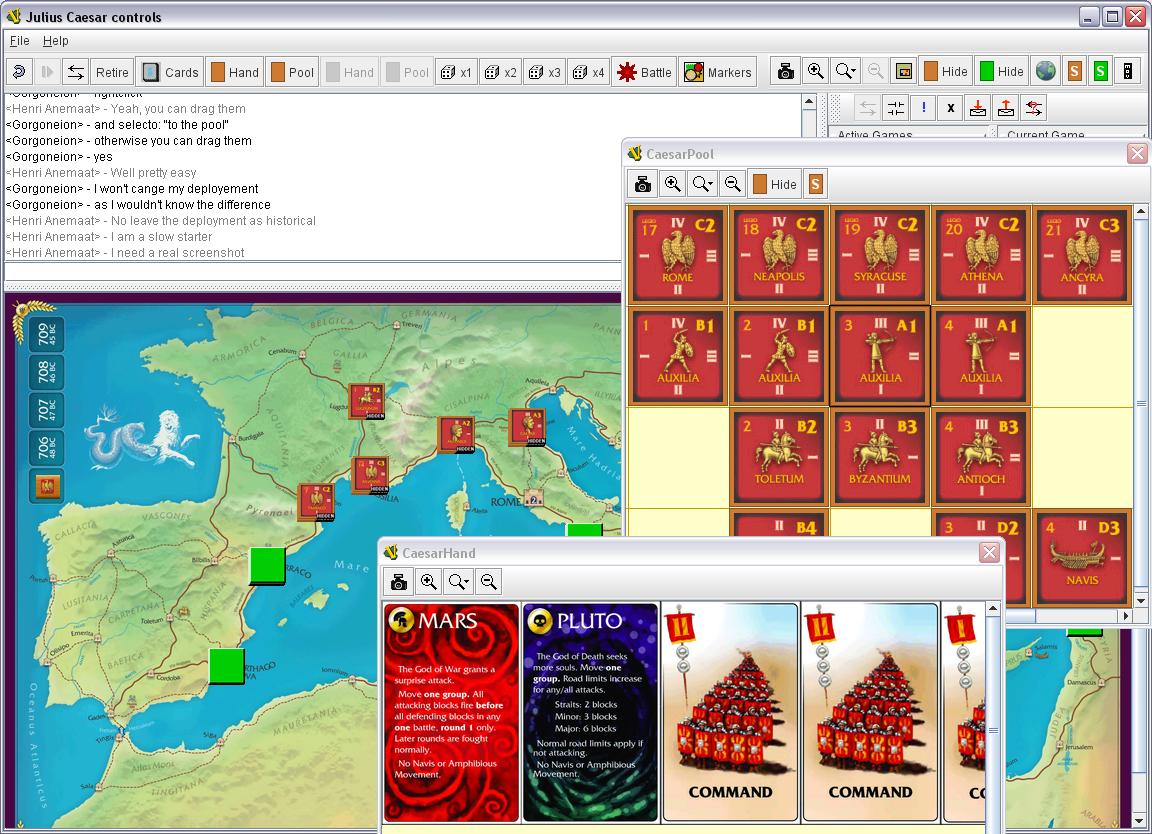Toggle the orange Pool window button
1152x834 pixels.
click(x=292, y=72)
